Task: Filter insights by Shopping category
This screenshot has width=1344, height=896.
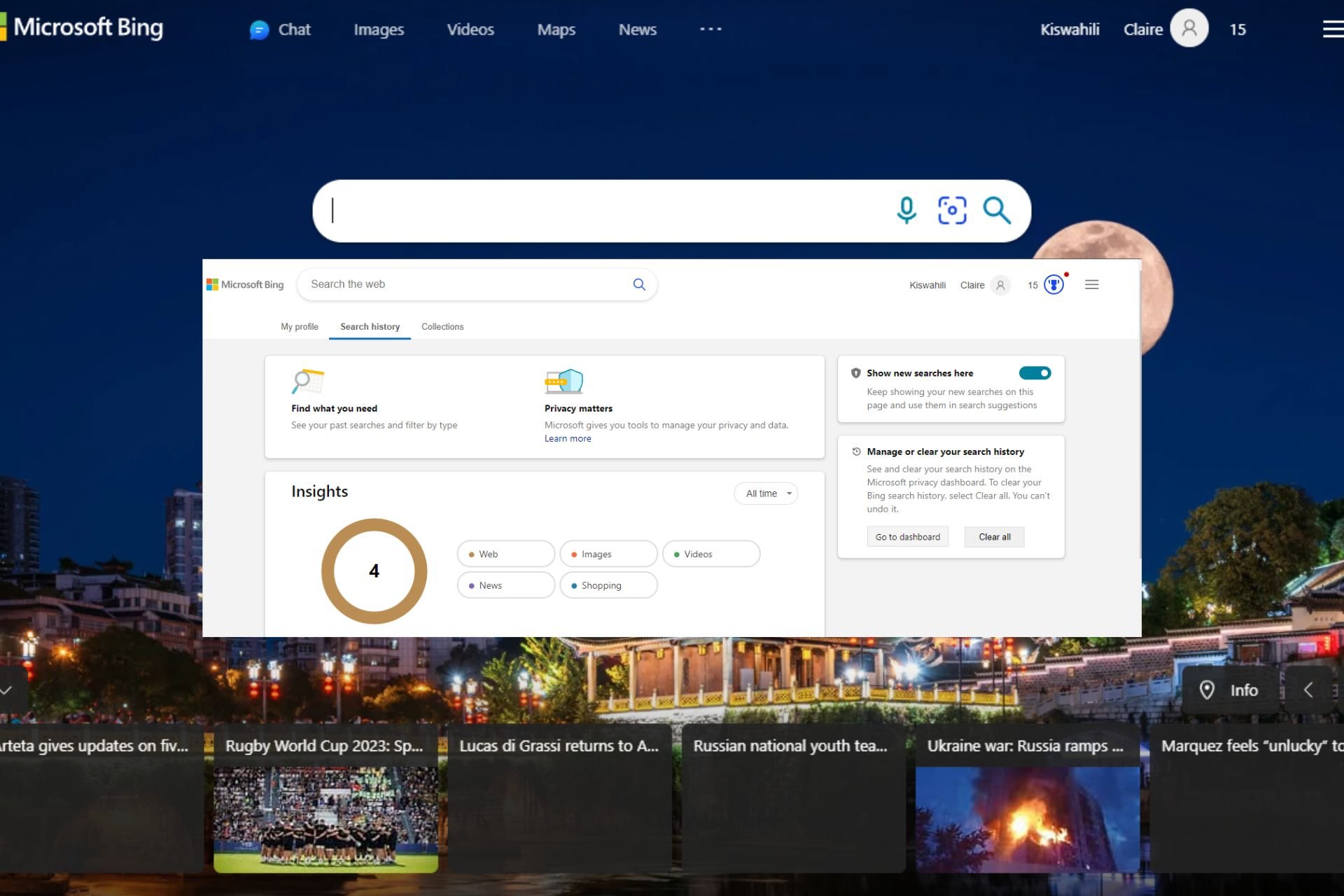Action: pos(608,585)
